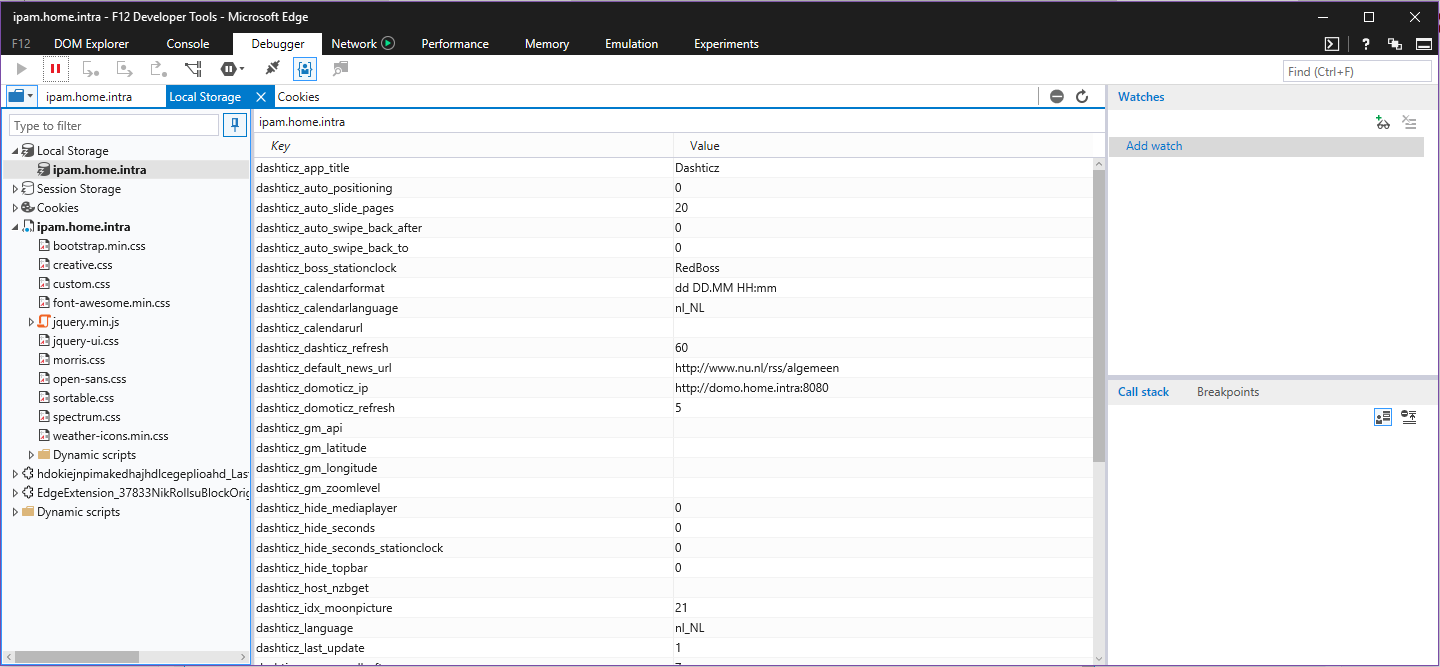The image size is (1440, 667).
Task: Open the Experiments tab
Action: 726,44
